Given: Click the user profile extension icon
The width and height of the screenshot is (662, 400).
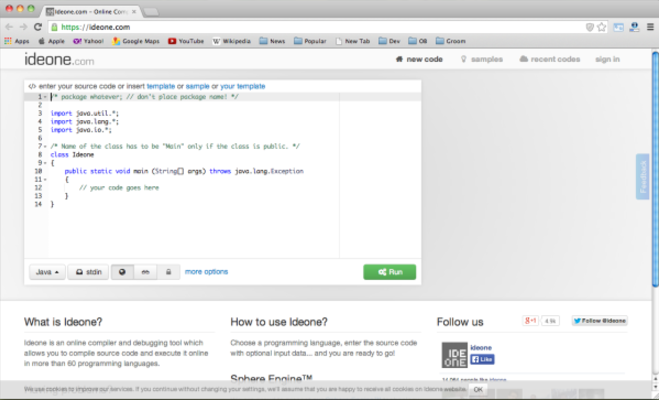Looking at the screenshot, I should (x=634, y=27).
